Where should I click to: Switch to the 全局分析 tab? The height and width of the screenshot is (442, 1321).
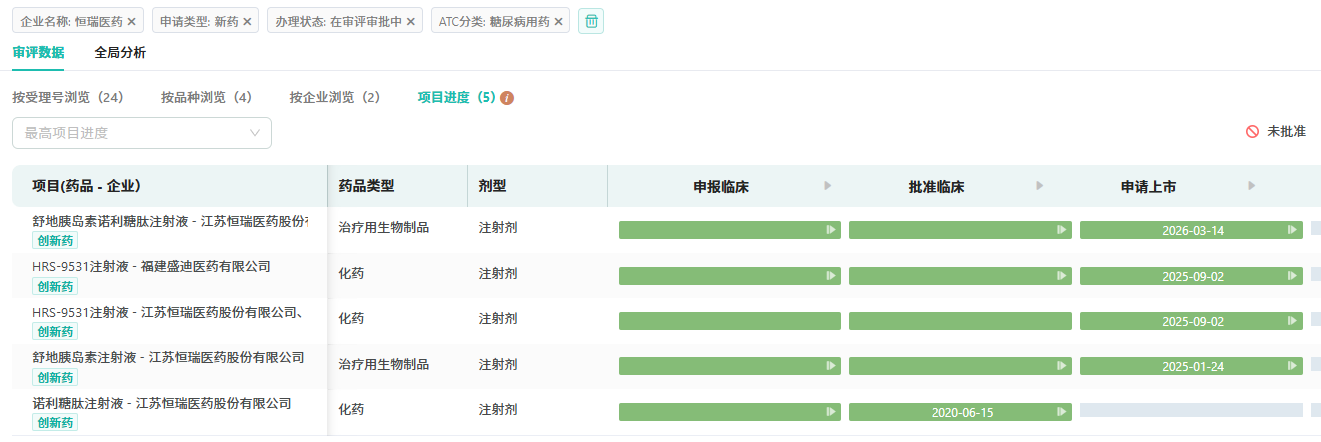[x=120, y=53]
